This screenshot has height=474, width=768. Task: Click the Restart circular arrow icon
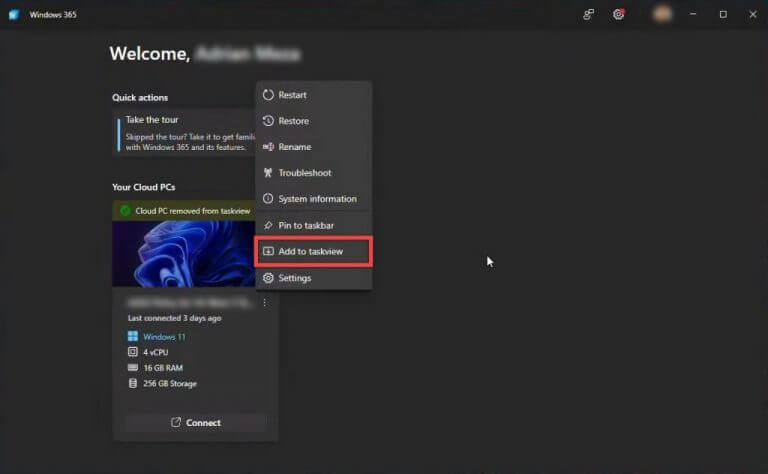pyautogui.click(x=268, y=95)
